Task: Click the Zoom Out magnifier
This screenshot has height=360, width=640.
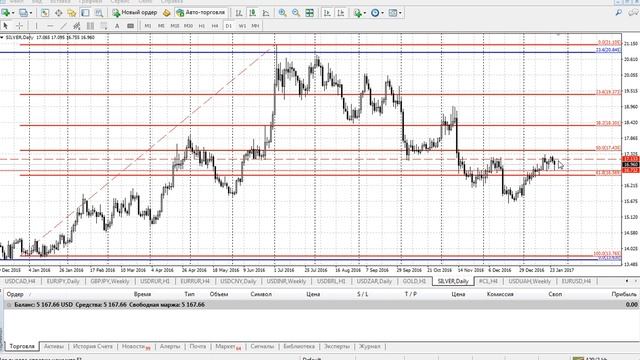Action: pos(296,13)
